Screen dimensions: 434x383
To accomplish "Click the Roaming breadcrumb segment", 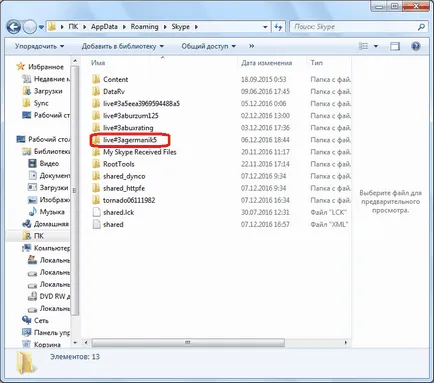I will [144, 27].
